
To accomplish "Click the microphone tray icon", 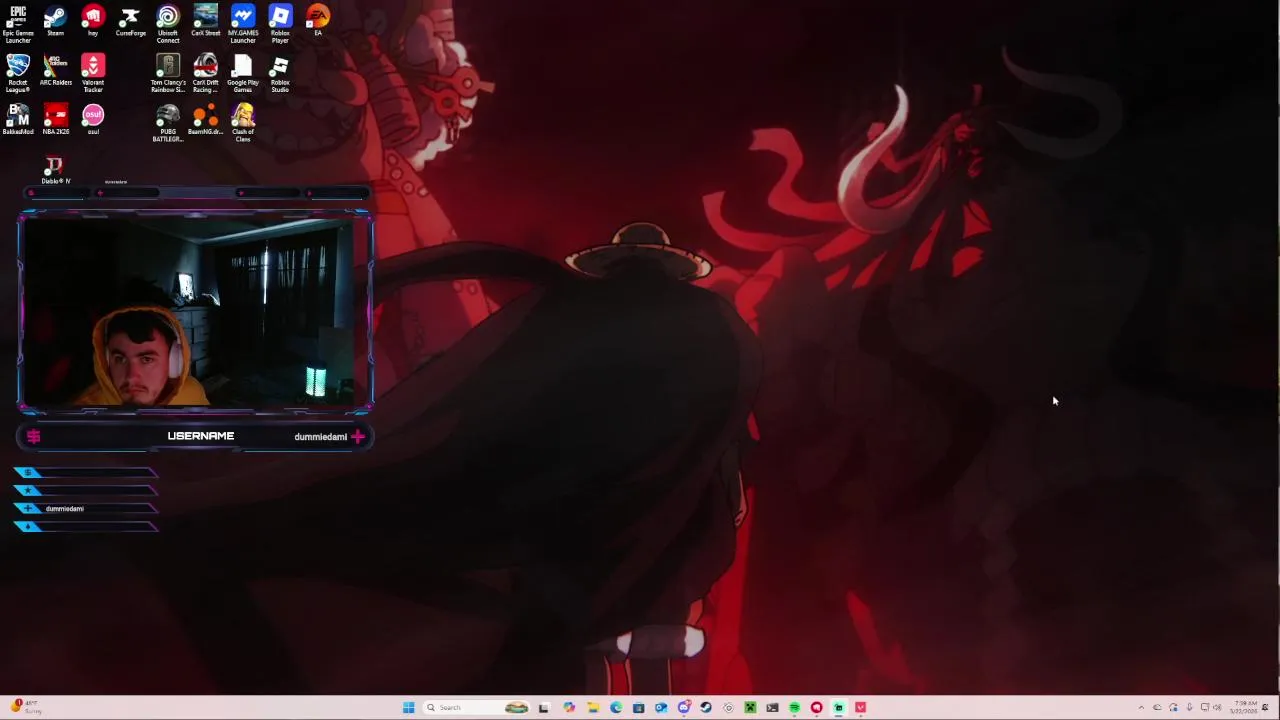I will tap(1189, 707).
